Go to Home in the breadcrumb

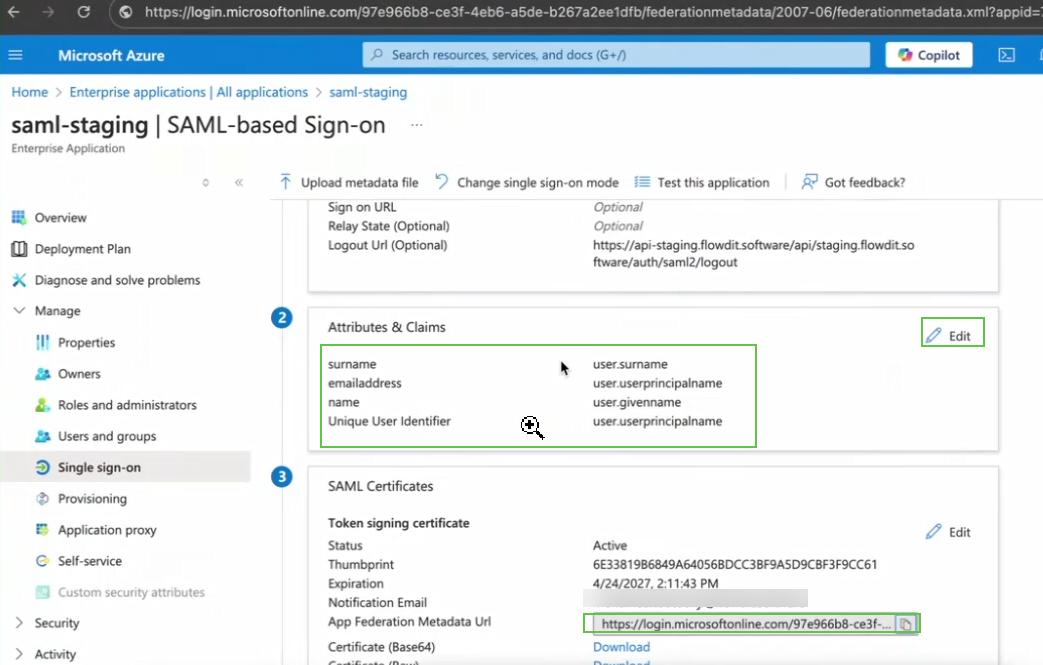click(x=29, y=92)
